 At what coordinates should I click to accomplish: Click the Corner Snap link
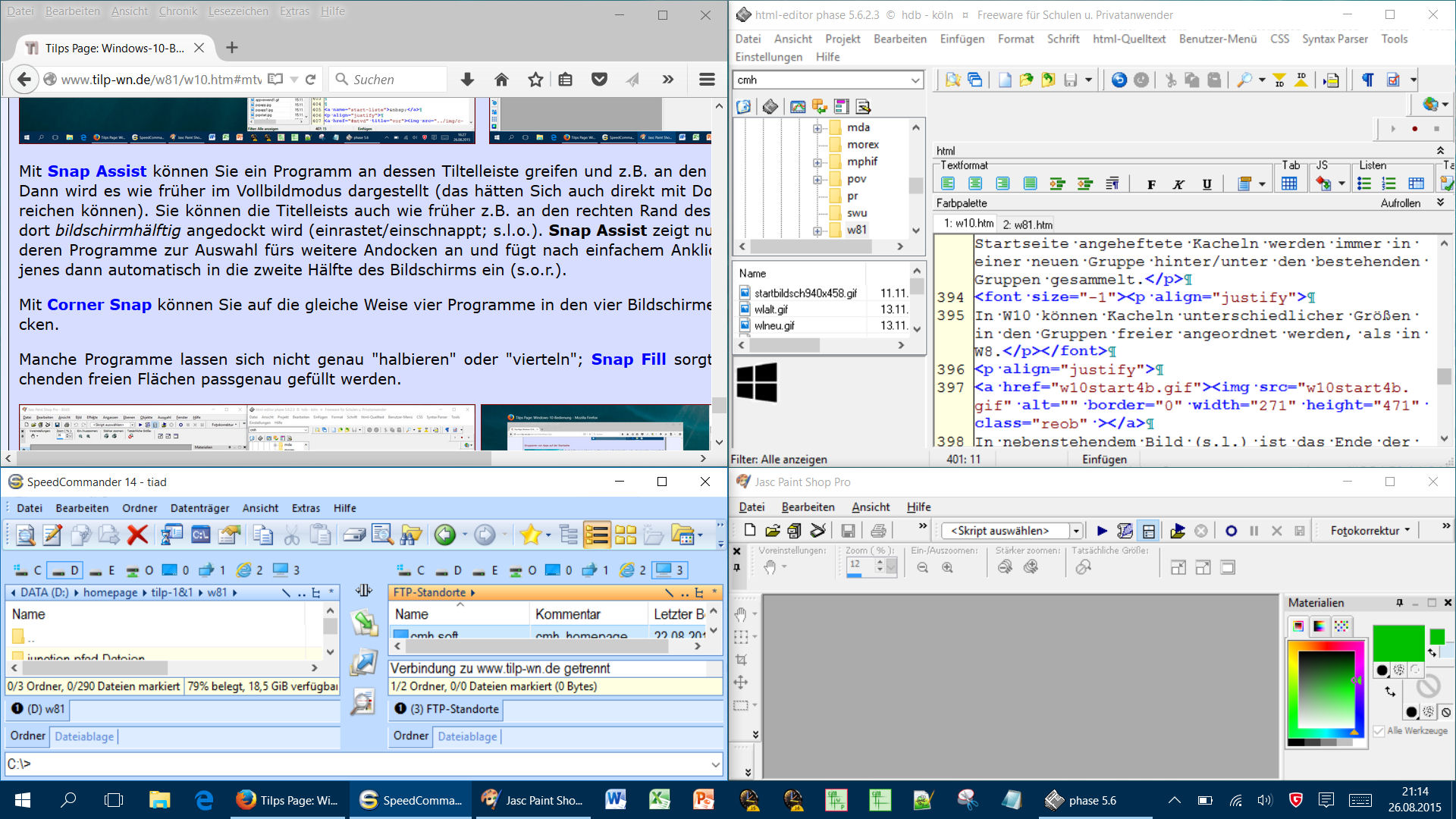(x=99, y=305)
